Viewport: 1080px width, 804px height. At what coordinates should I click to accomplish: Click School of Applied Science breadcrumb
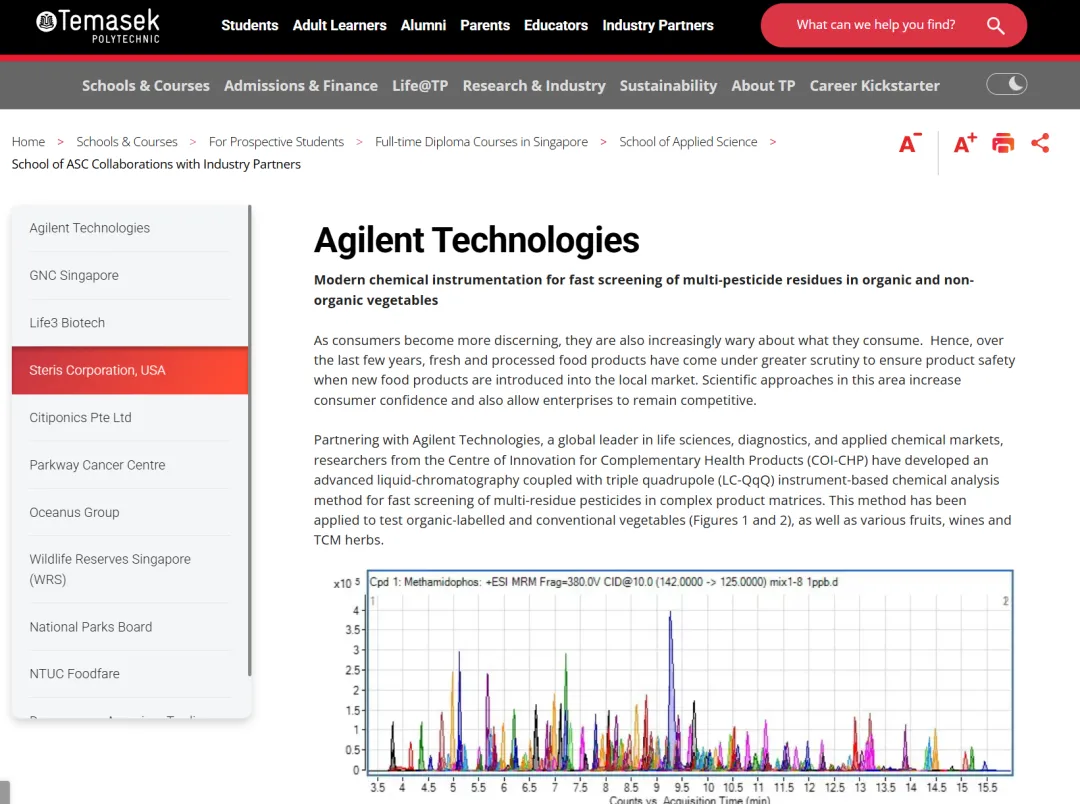coord(688,142)
